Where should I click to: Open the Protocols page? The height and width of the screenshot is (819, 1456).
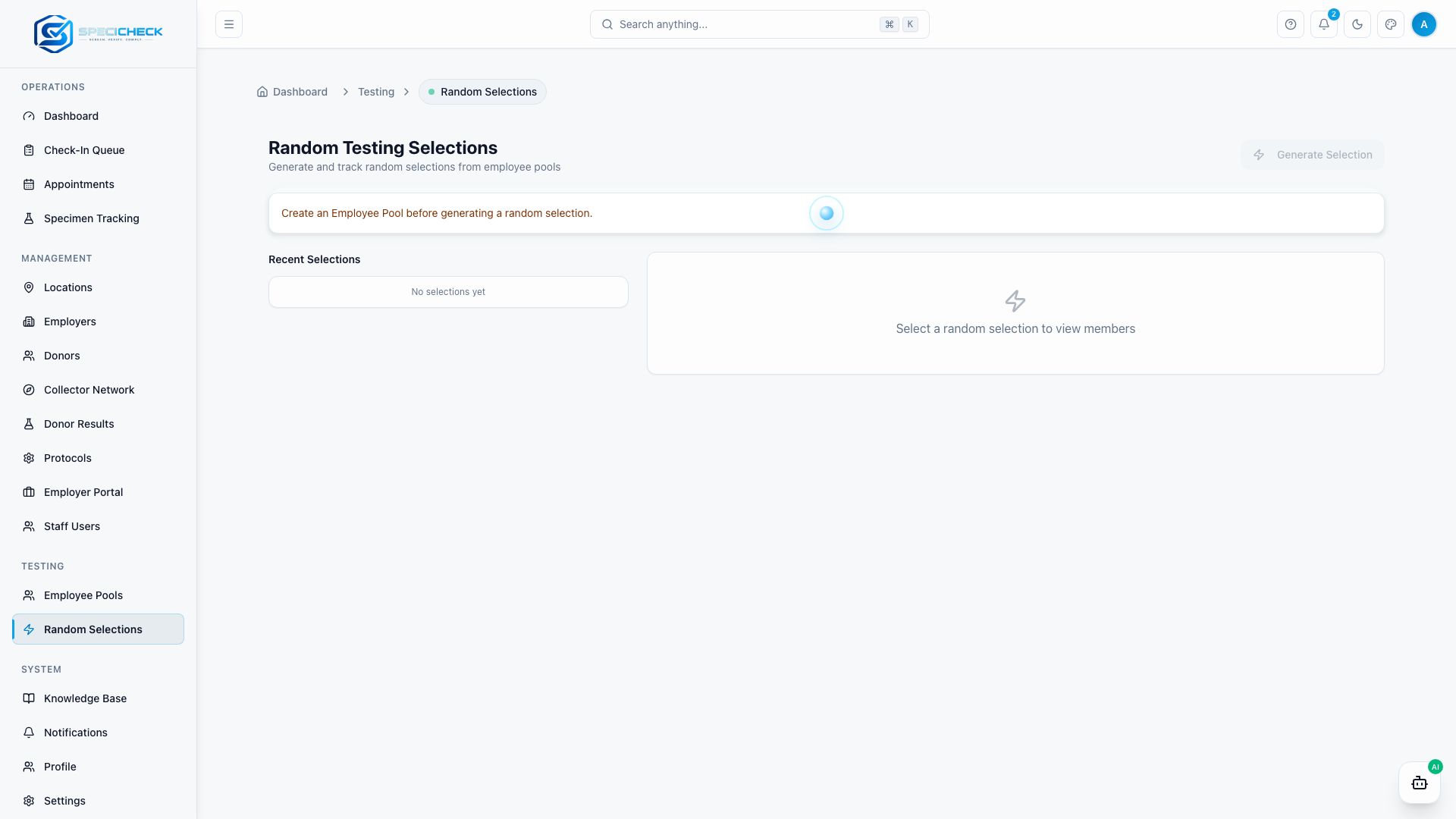[99, 458]
